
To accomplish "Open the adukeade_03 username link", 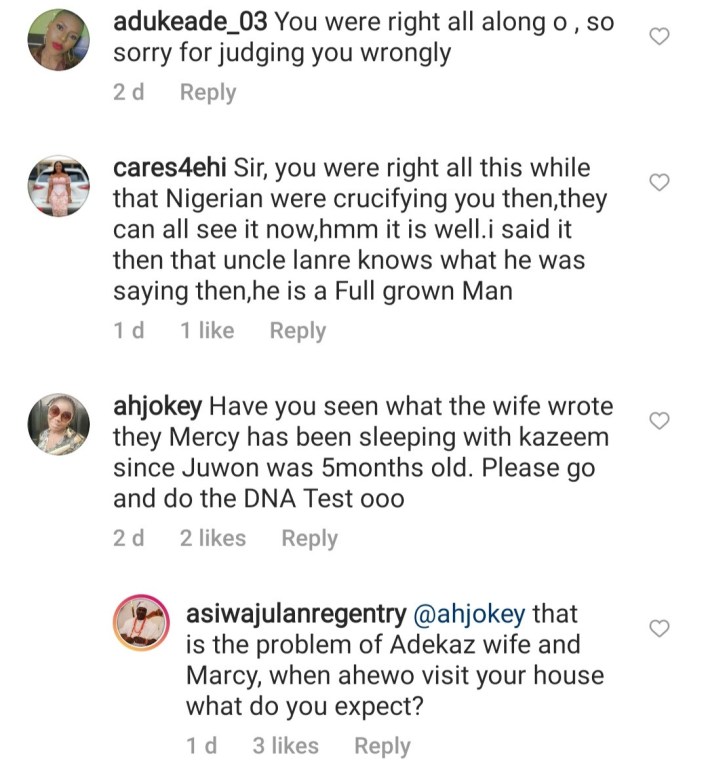I will tap(190, 22).
